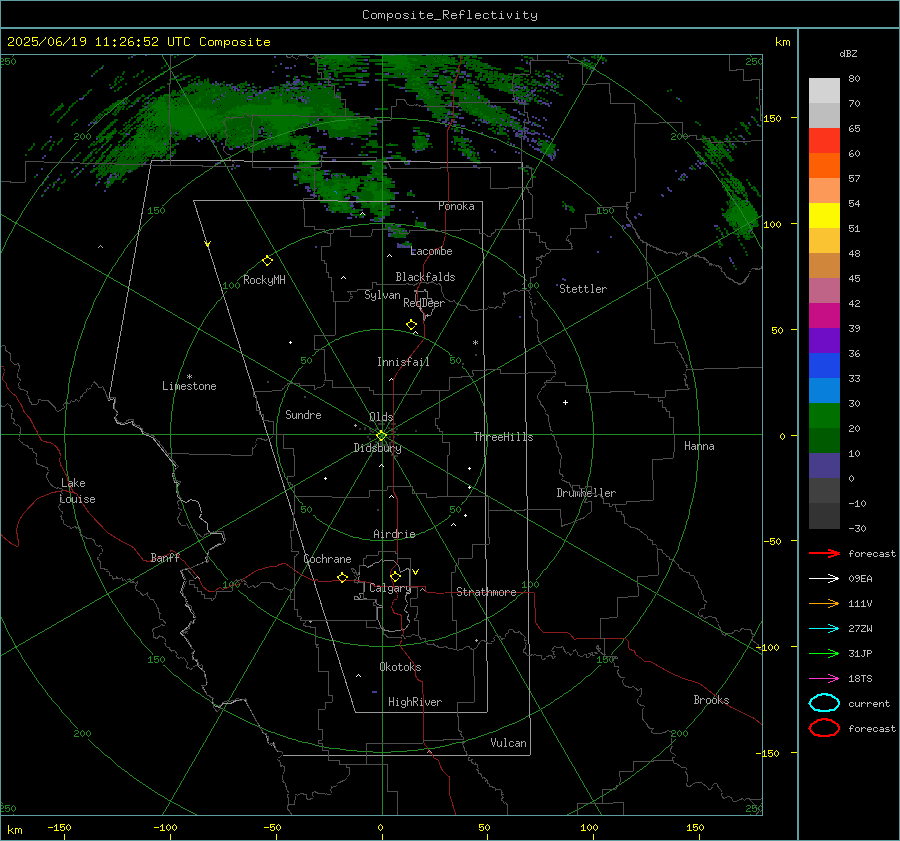
Task: Click the Limestone label on map
Action: point(189,386)
